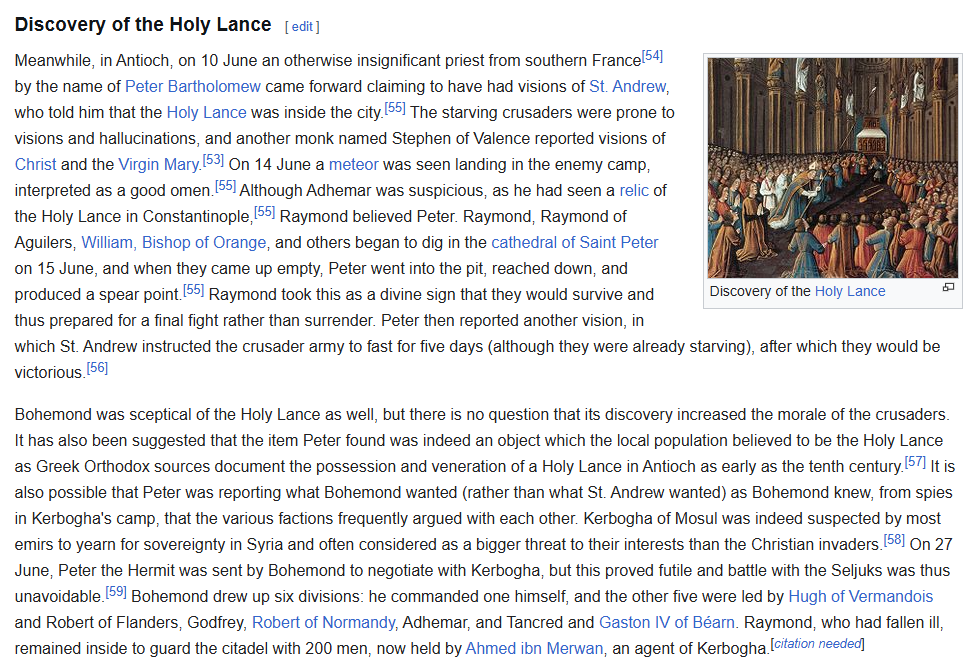Open the Gaston IV of Béarn link
Screen dimensions: 971x665
pyautogui.click(x=666, y=623)
